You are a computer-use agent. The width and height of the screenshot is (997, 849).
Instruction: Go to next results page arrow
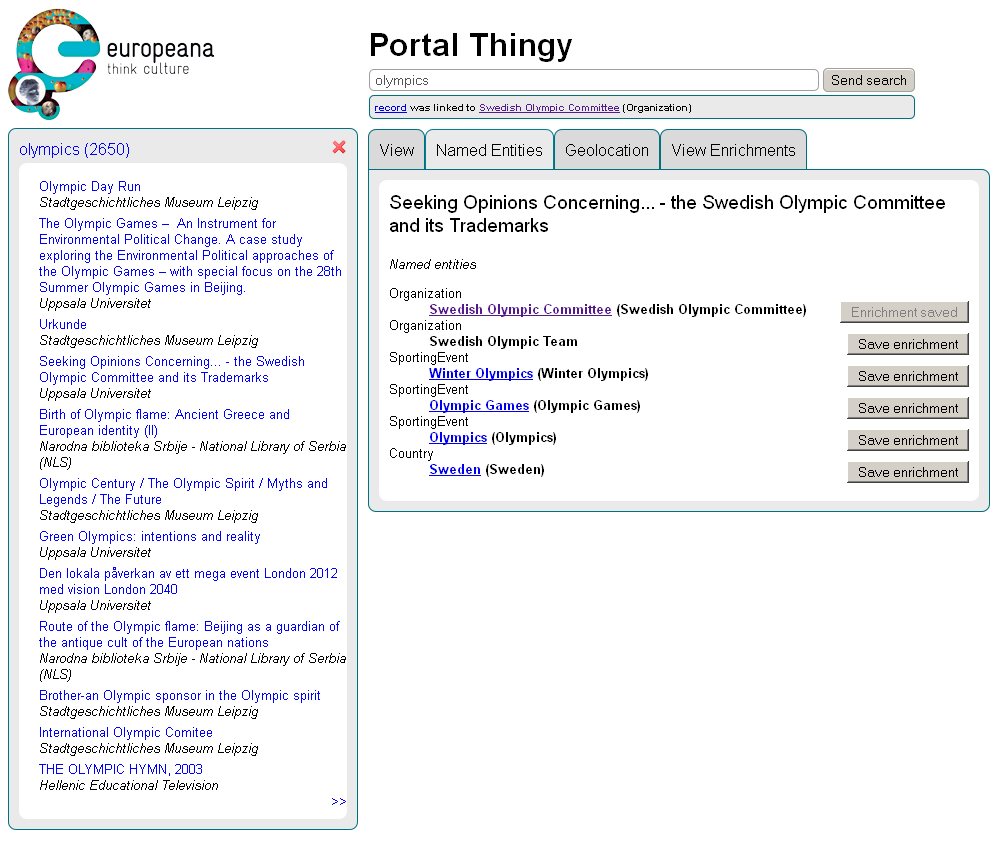tap(338, 801)
